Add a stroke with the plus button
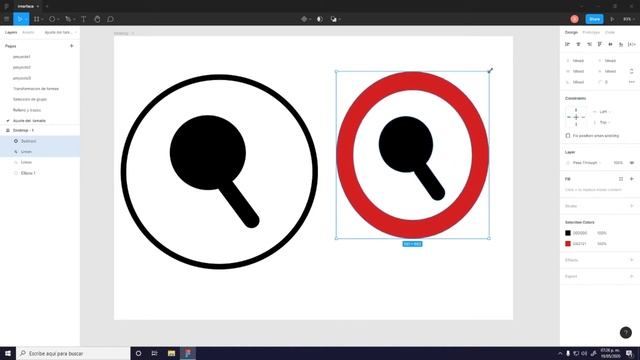The image size is (640, 360). [632, 206]
